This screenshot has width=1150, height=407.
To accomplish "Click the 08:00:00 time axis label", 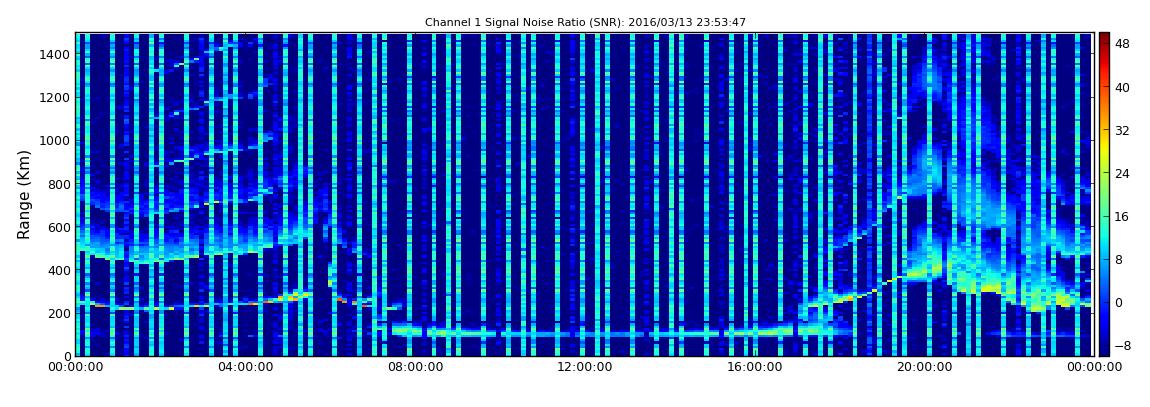I will click(414, 367).
